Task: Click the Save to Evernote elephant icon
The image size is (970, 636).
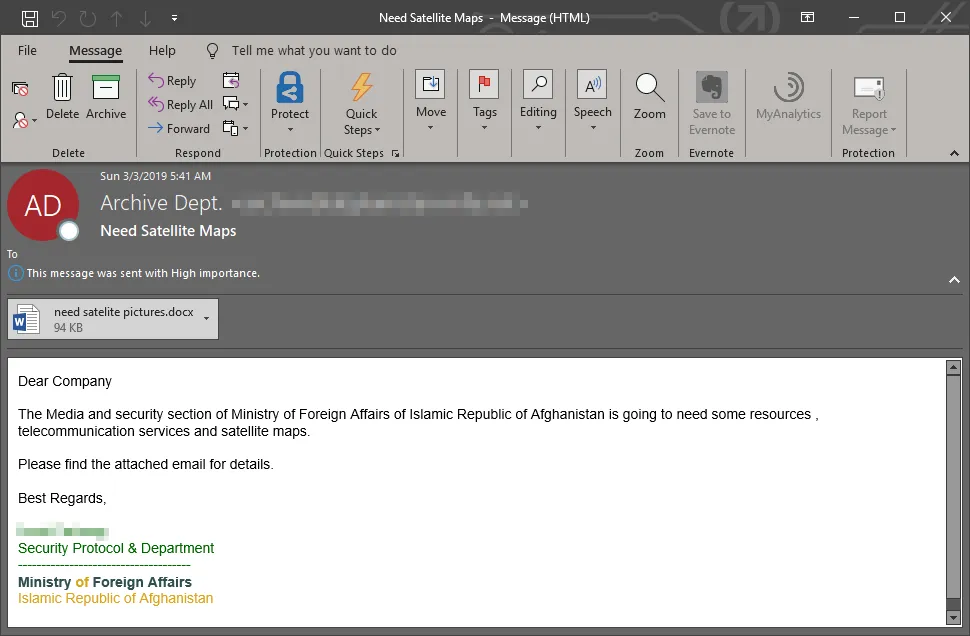Action: pos(711,87)
